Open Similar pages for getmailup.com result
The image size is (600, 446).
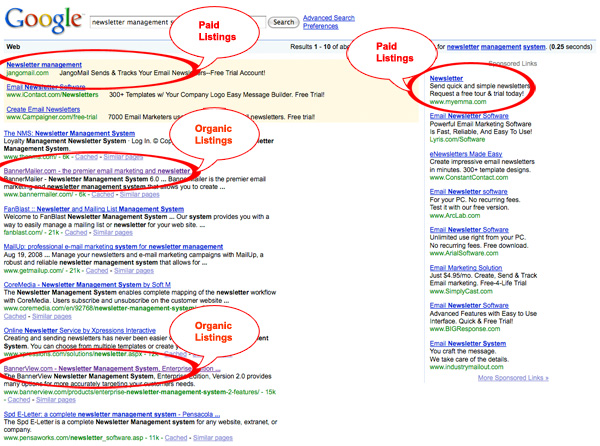coord(134,270)
